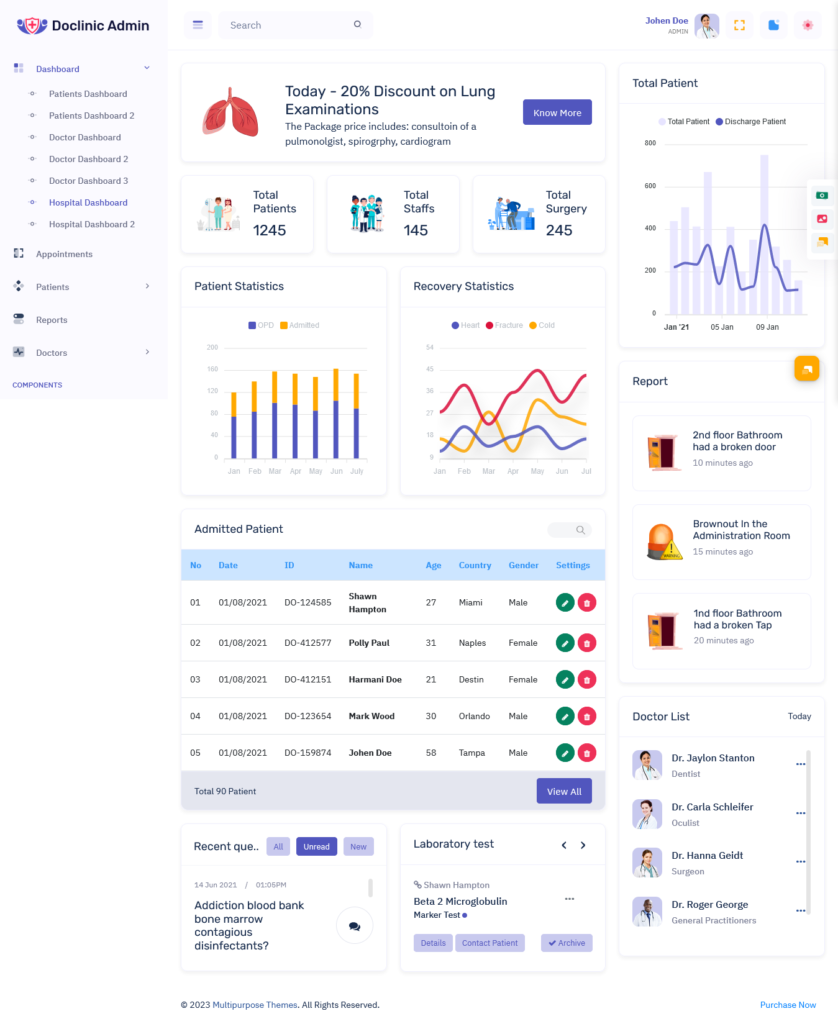Click the search icon in Admitted Patient panel
Viewport: 838px width, 1024px height.
[581, 530]
